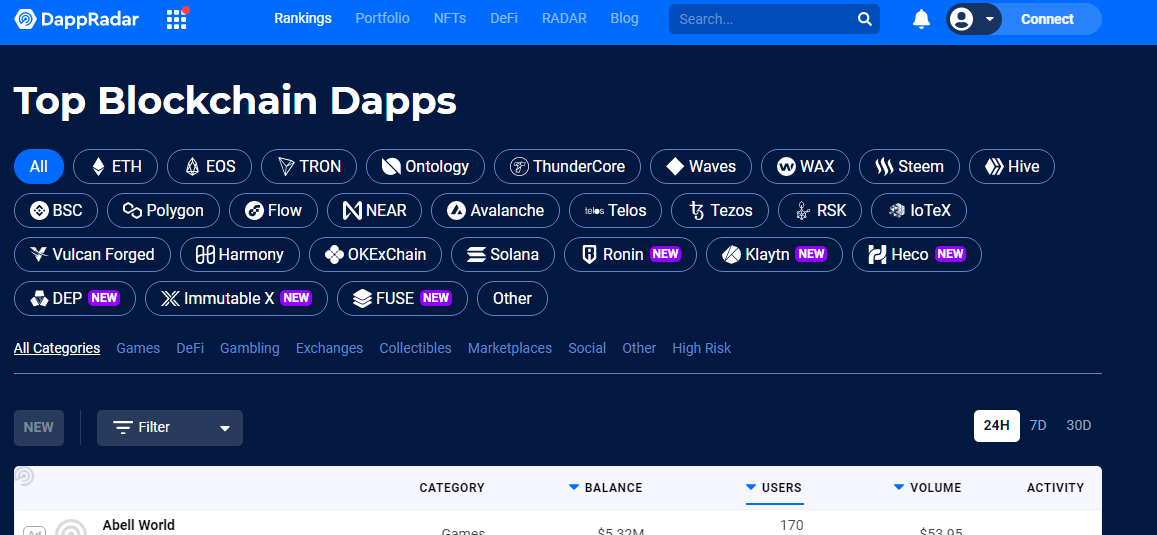
Task: Click the DEP chain icon
Action: click(39, 299)
